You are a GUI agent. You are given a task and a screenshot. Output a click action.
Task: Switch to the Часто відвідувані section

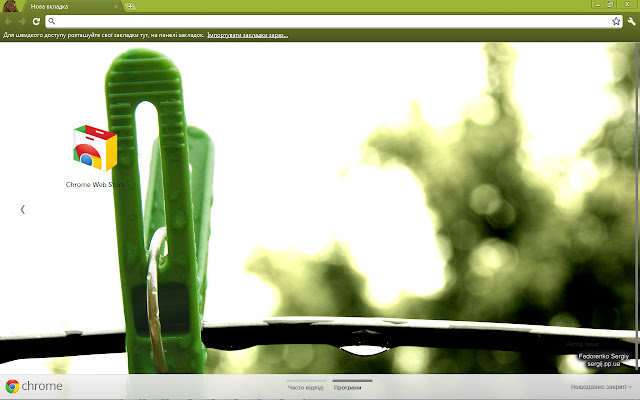coord(306,387)
